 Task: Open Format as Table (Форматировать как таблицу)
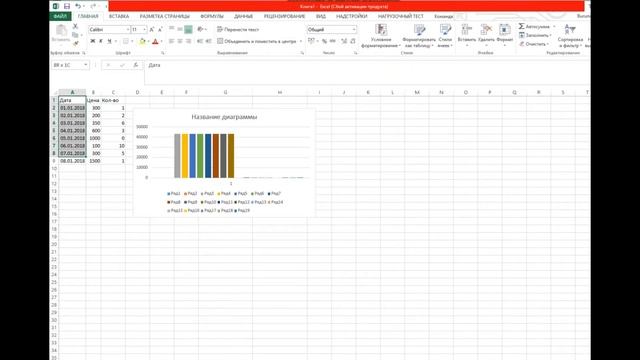pyautogui.click(x=419, y=36)
